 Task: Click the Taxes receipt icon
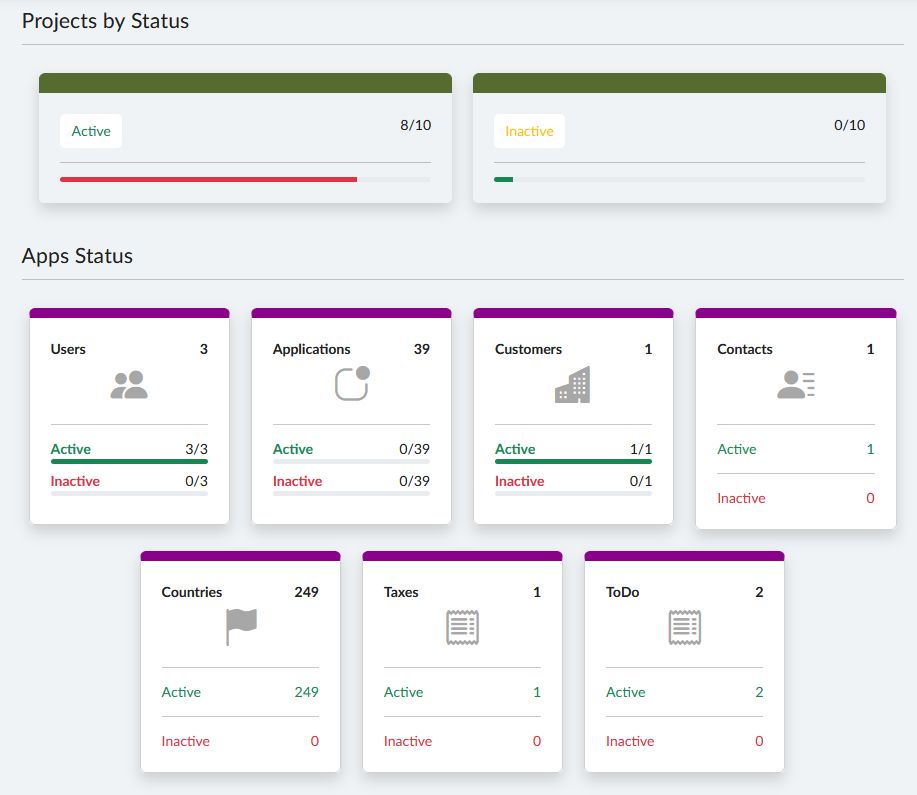click(x=462, y=627)
